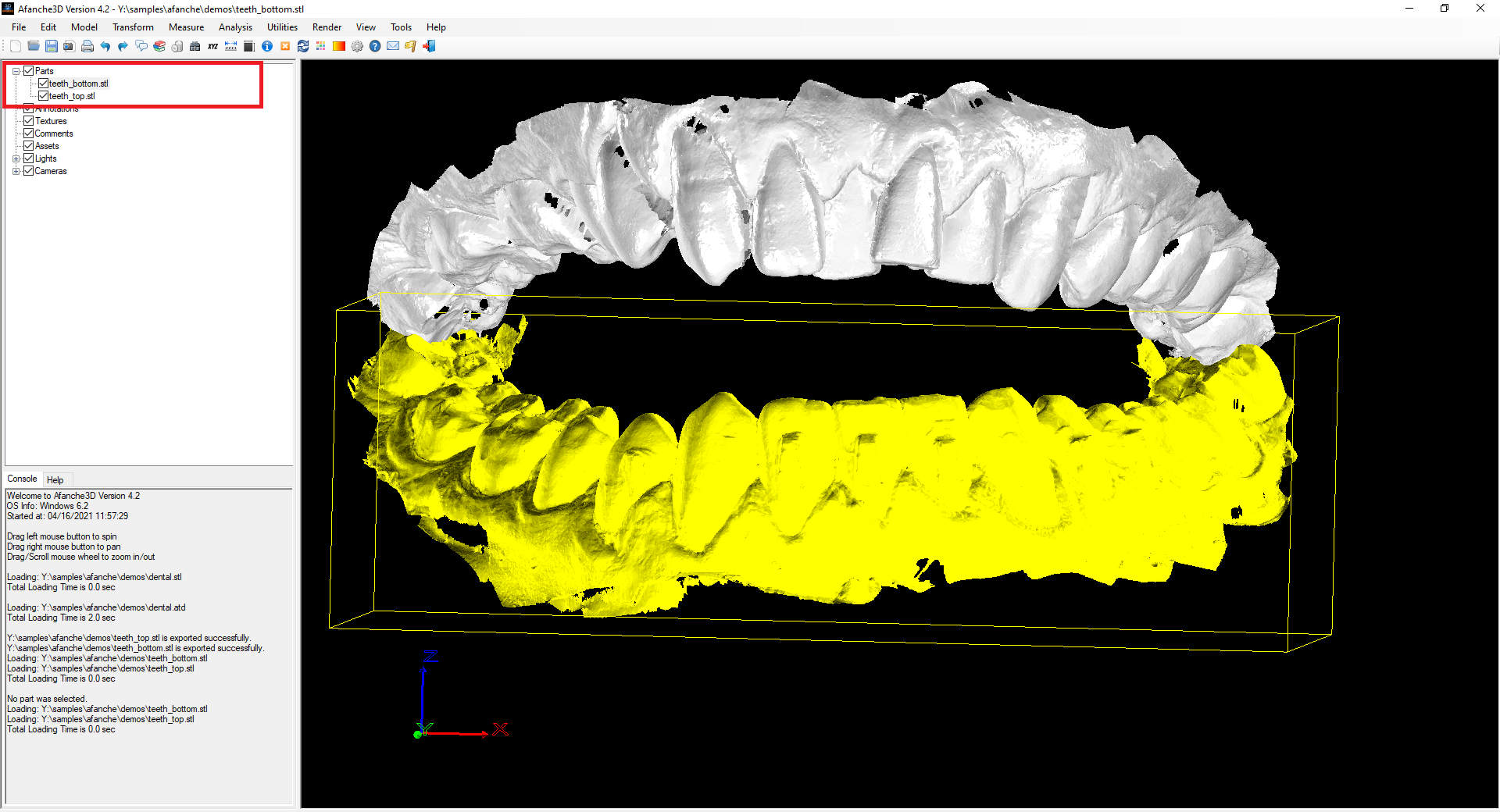This screenshot has height=812, width=1500.
Task: Click the yellow bottom teeth model
Action: coord(820,484)
